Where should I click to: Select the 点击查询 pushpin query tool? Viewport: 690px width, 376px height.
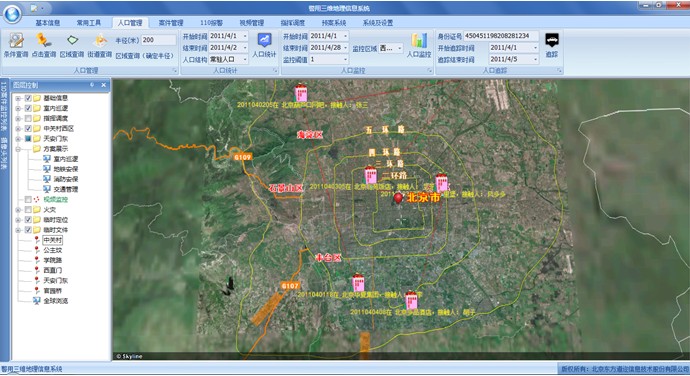click(44, 46)
